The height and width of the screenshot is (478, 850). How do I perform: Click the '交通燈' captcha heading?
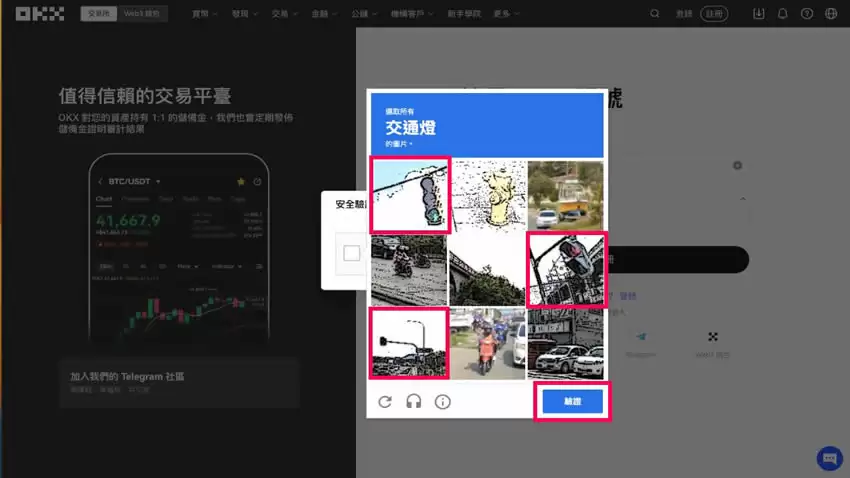pos(410,128)
